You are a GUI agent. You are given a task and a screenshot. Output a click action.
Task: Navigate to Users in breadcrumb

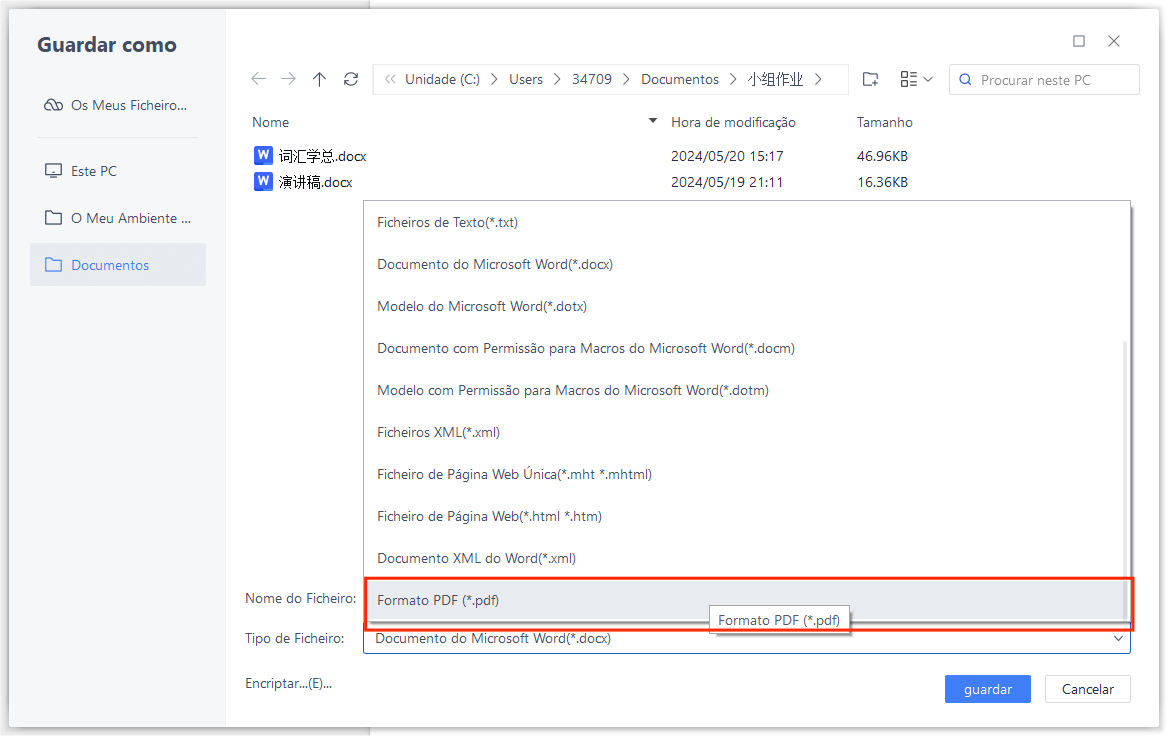pyautogui.click(x=526, y=79)
